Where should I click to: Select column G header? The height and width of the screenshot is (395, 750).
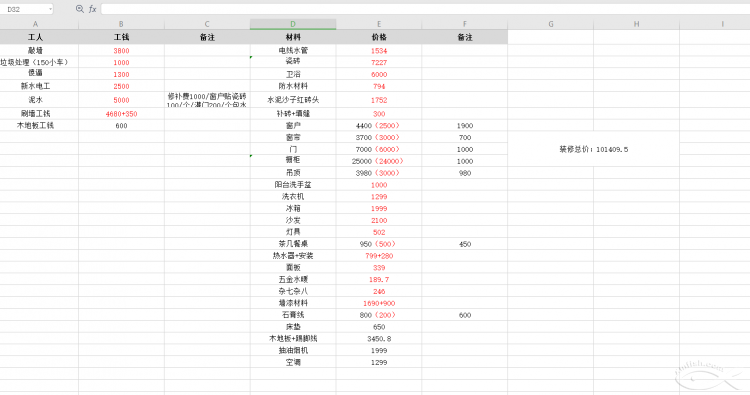pos(551,24)
